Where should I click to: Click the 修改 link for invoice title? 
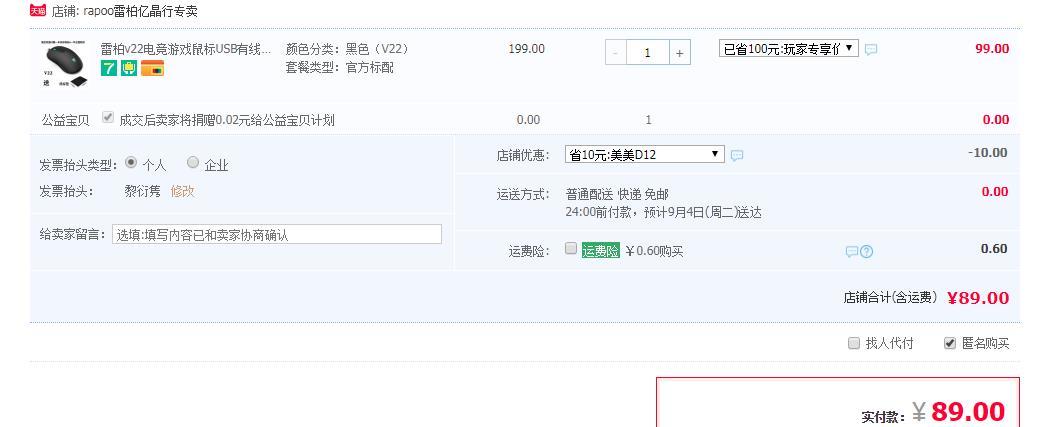pos(182,191)
